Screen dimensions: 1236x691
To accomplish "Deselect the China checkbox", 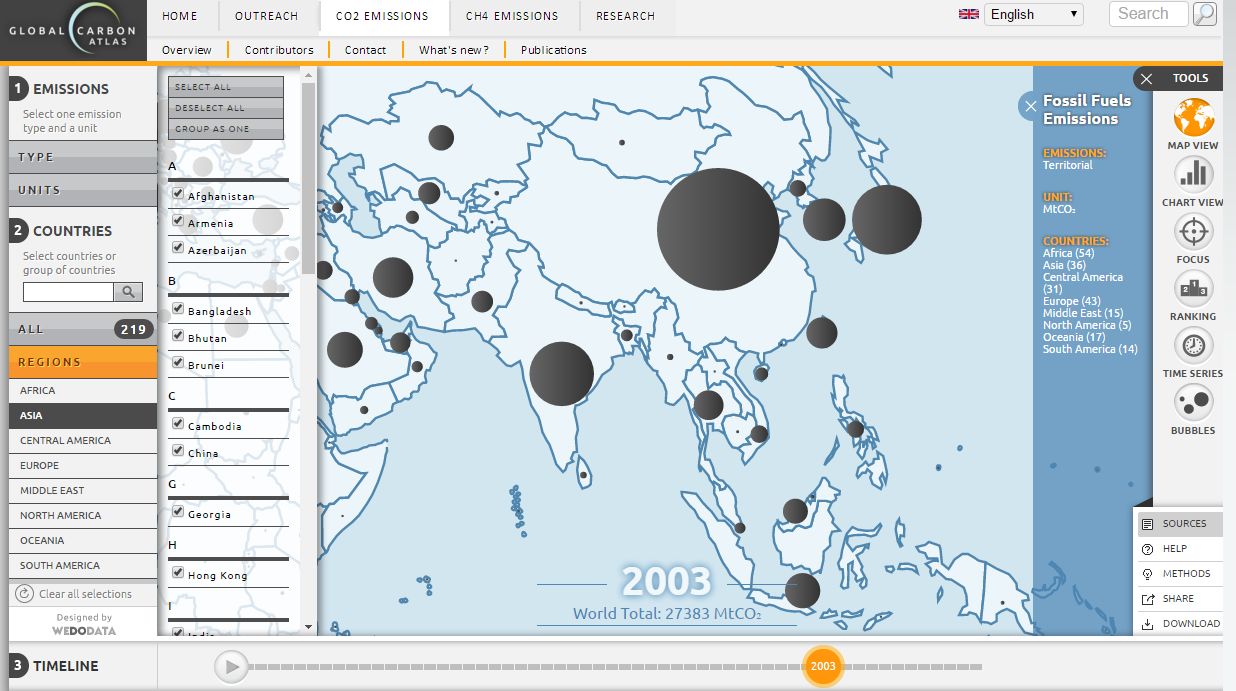I will pyautogui.click(x=178, y=451).
